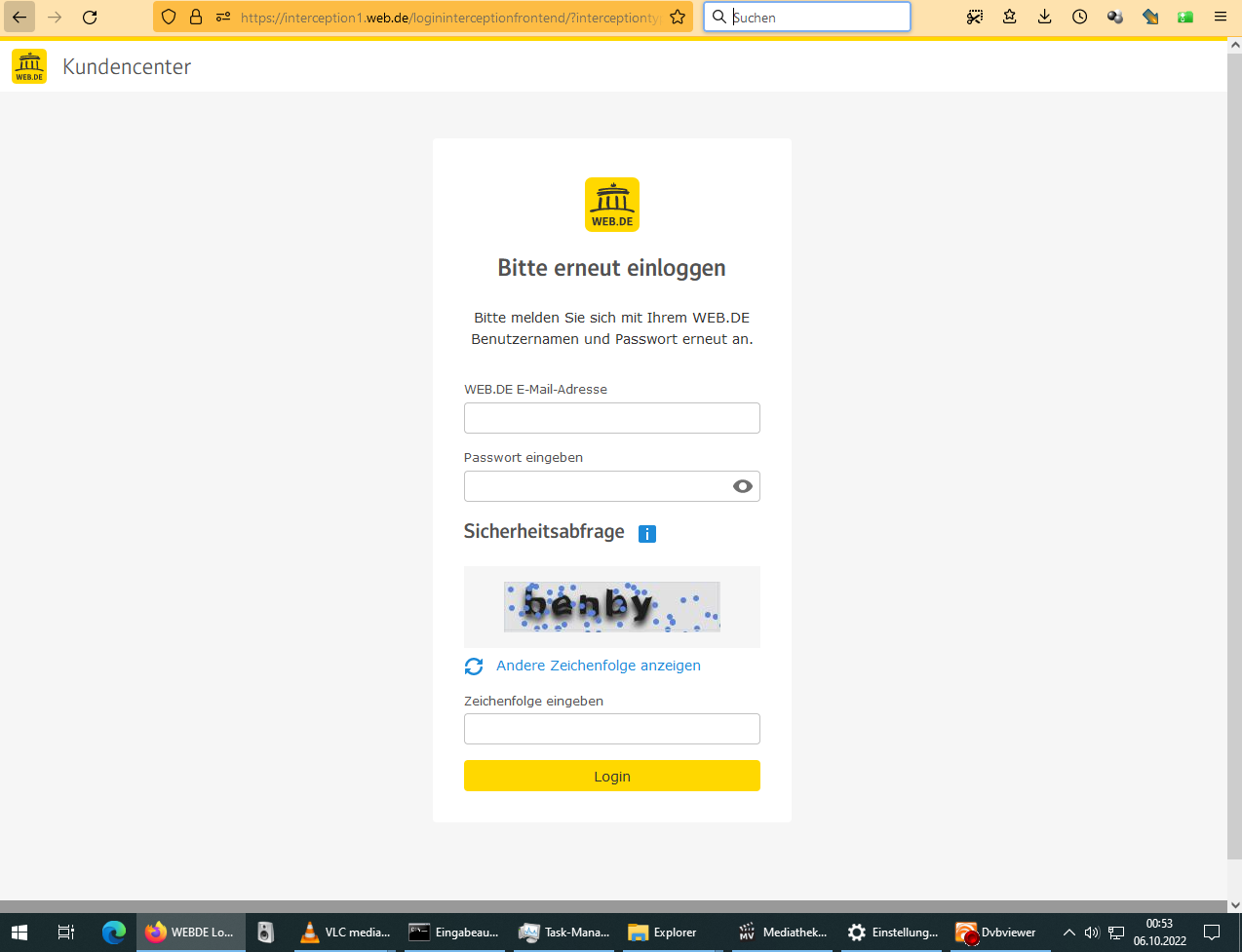The image size is (1242, 952).
Task: Bookmark this page with the star
Action: pyautogui.click(x=678, y=17)
